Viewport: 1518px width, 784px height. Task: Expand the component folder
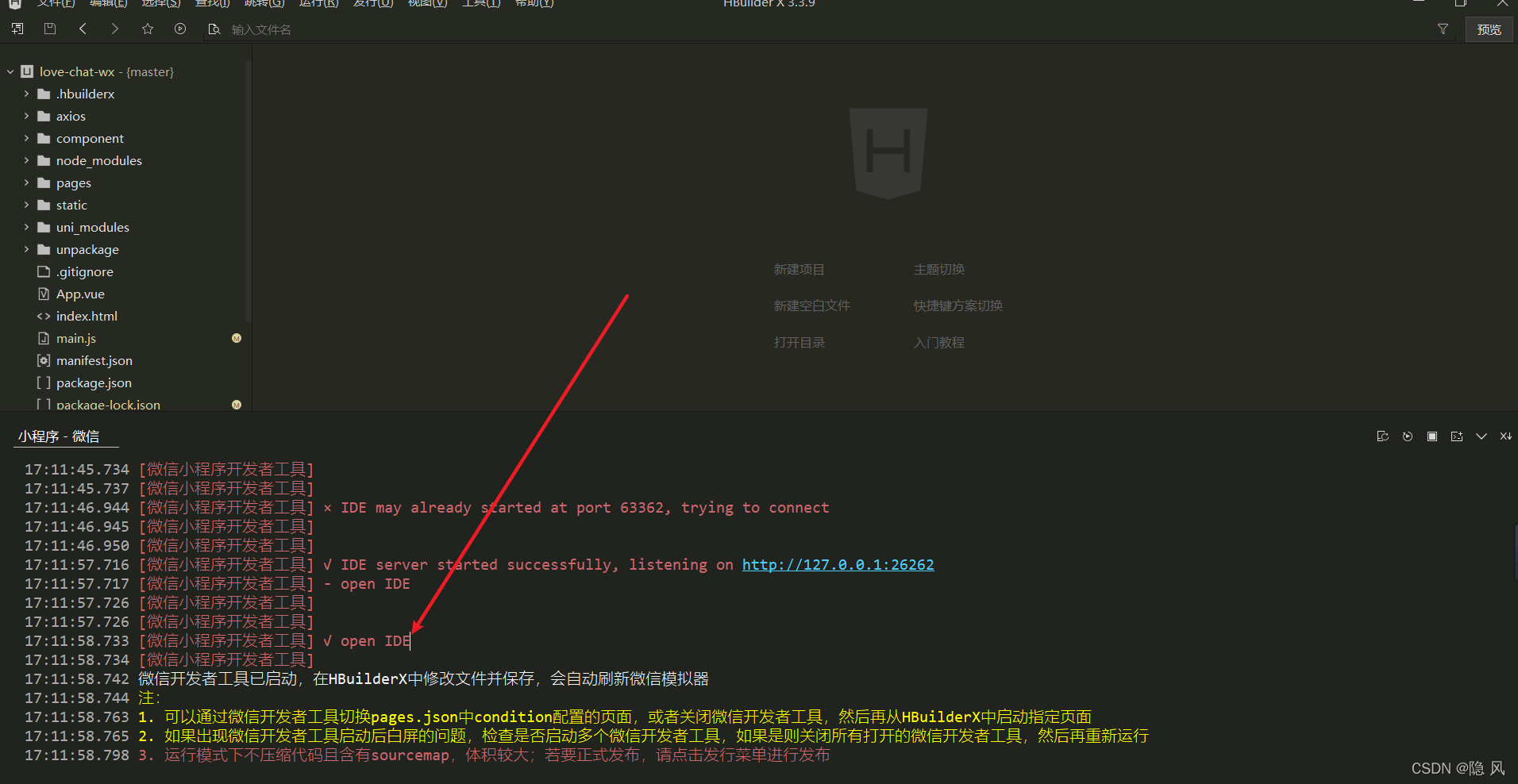[26, 138]
